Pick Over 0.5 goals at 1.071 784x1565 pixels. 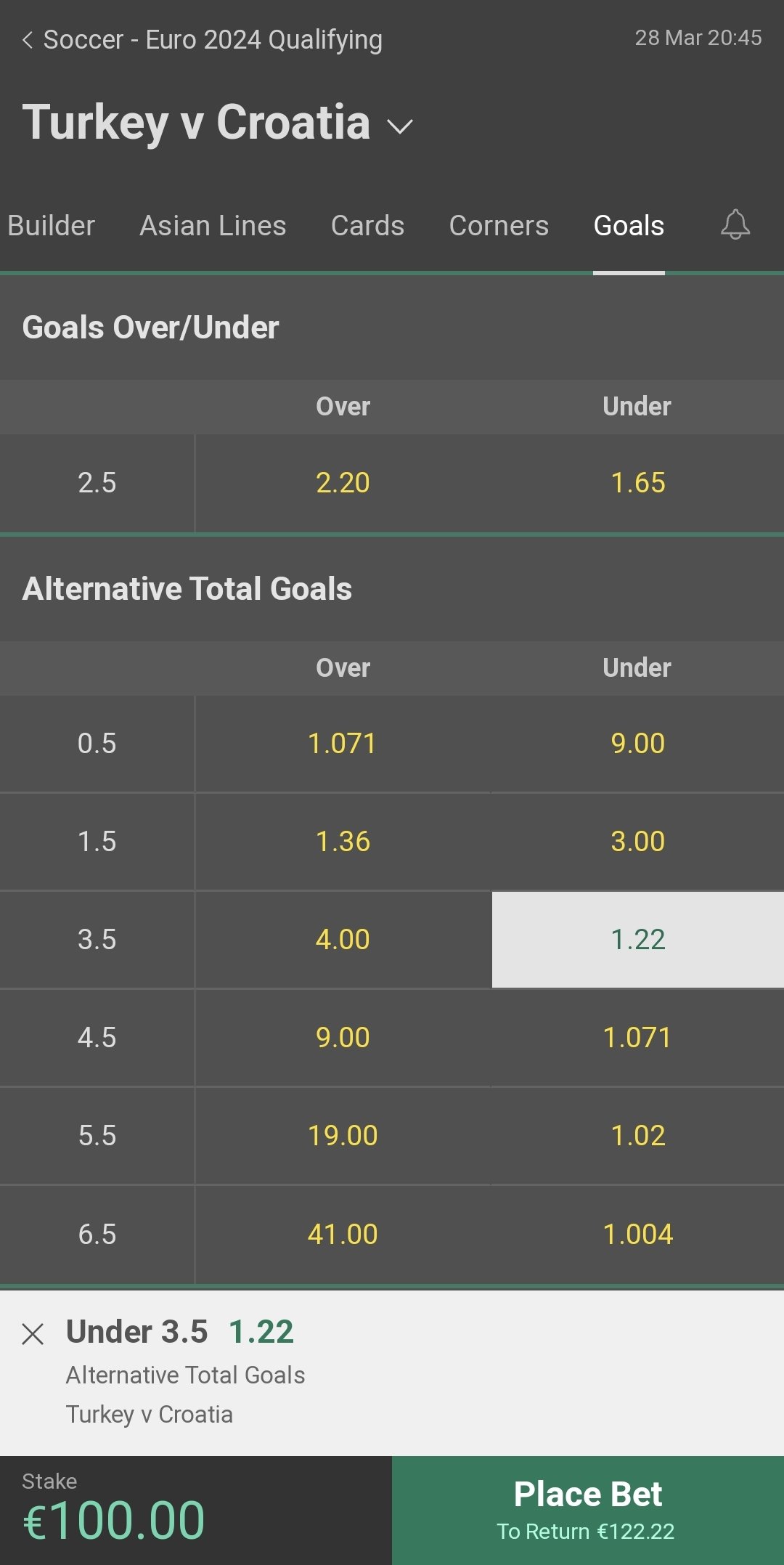pyautogui.click(x=343, y=744)
